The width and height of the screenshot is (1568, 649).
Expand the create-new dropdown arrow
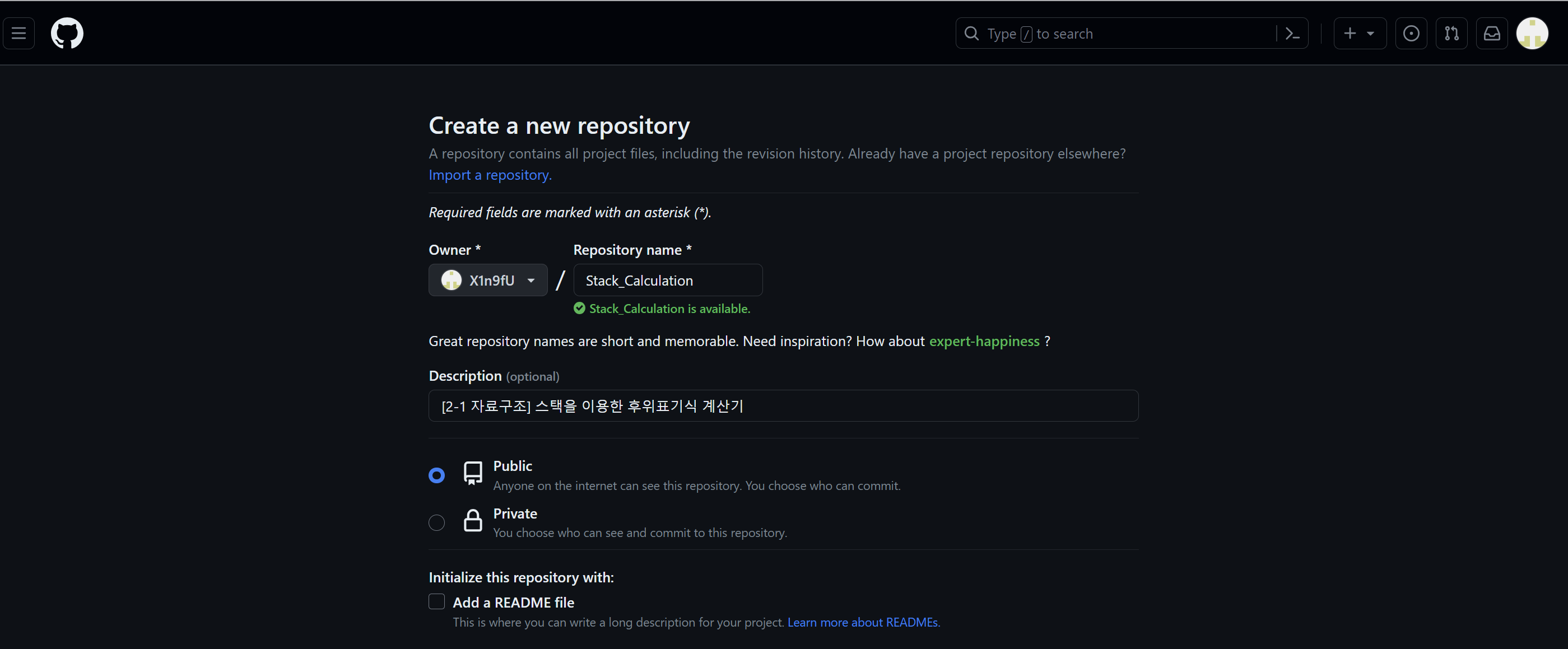(1370, 34)
